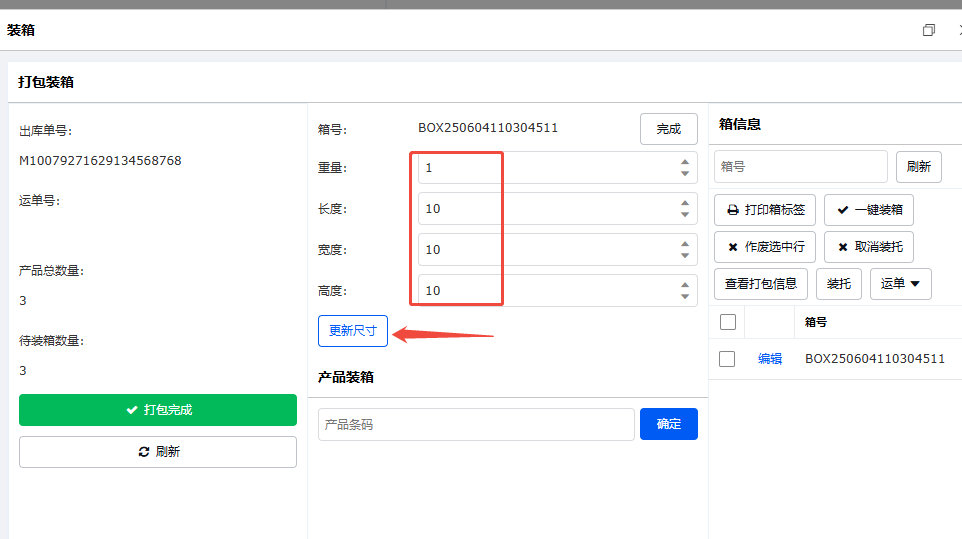
Task: Click the 产品装箱 section heading
Action: click(346, 377)
